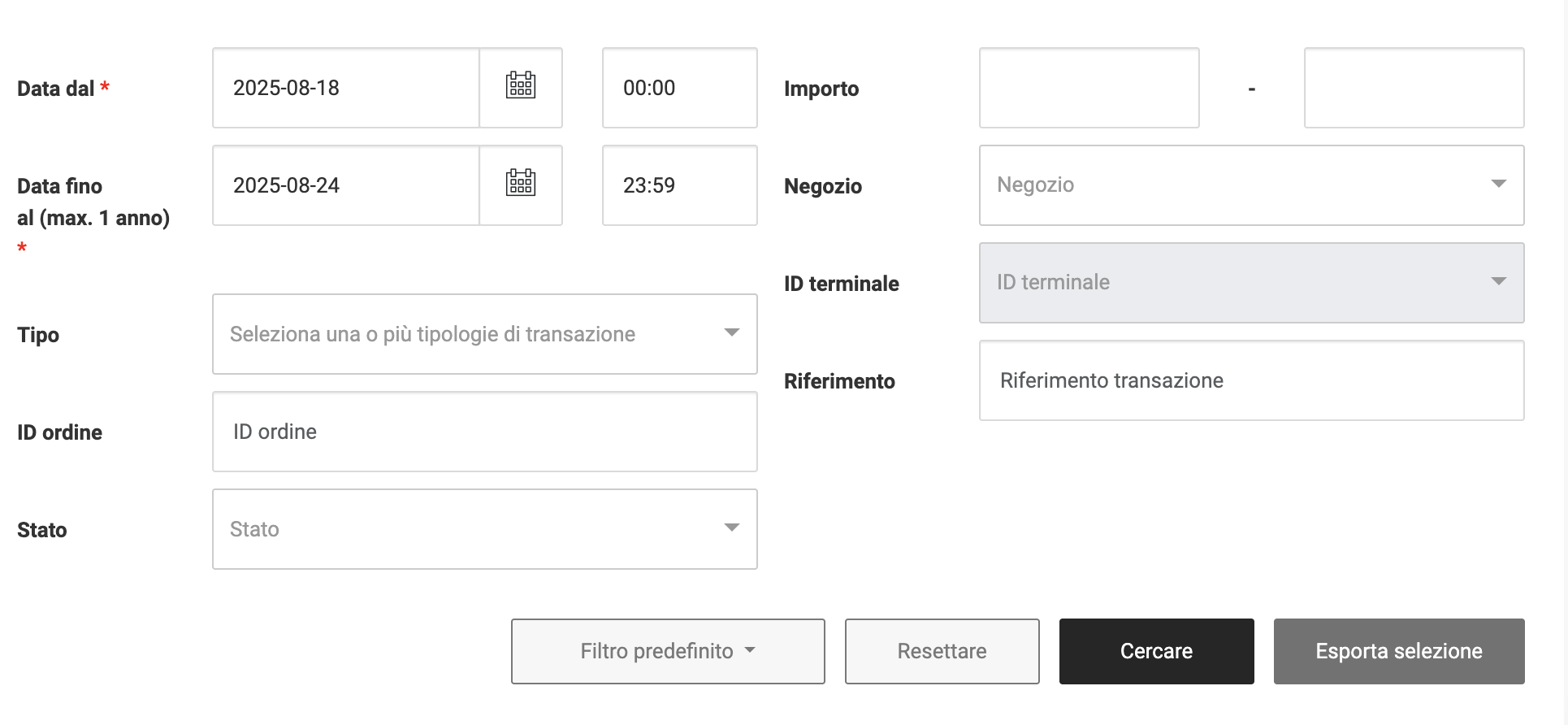
Task: Click the ID terminale label
Action: click(x=842, y=284)
